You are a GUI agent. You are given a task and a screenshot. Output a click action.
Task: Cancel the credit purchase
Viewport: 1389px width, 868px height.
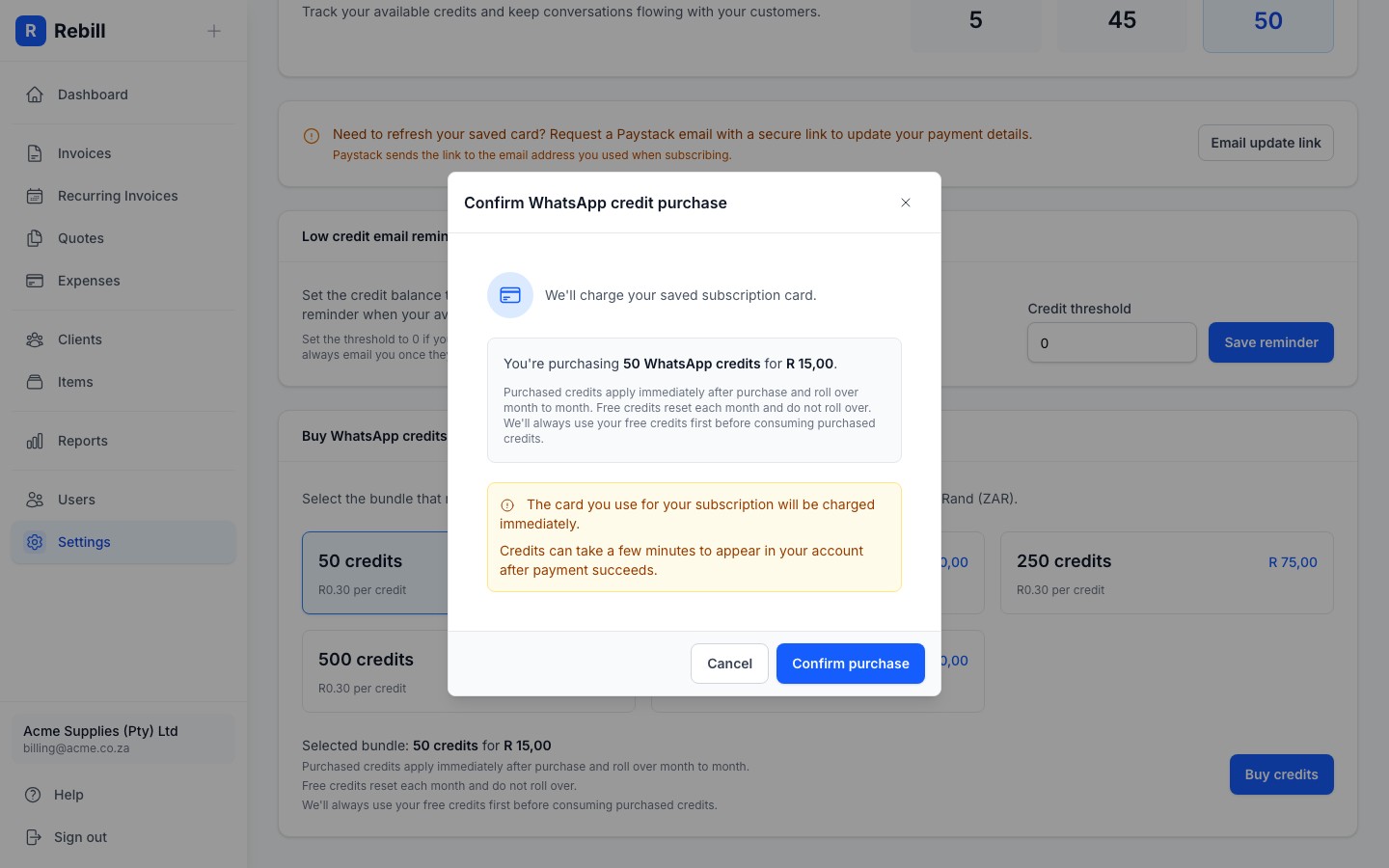coord(729,664)
